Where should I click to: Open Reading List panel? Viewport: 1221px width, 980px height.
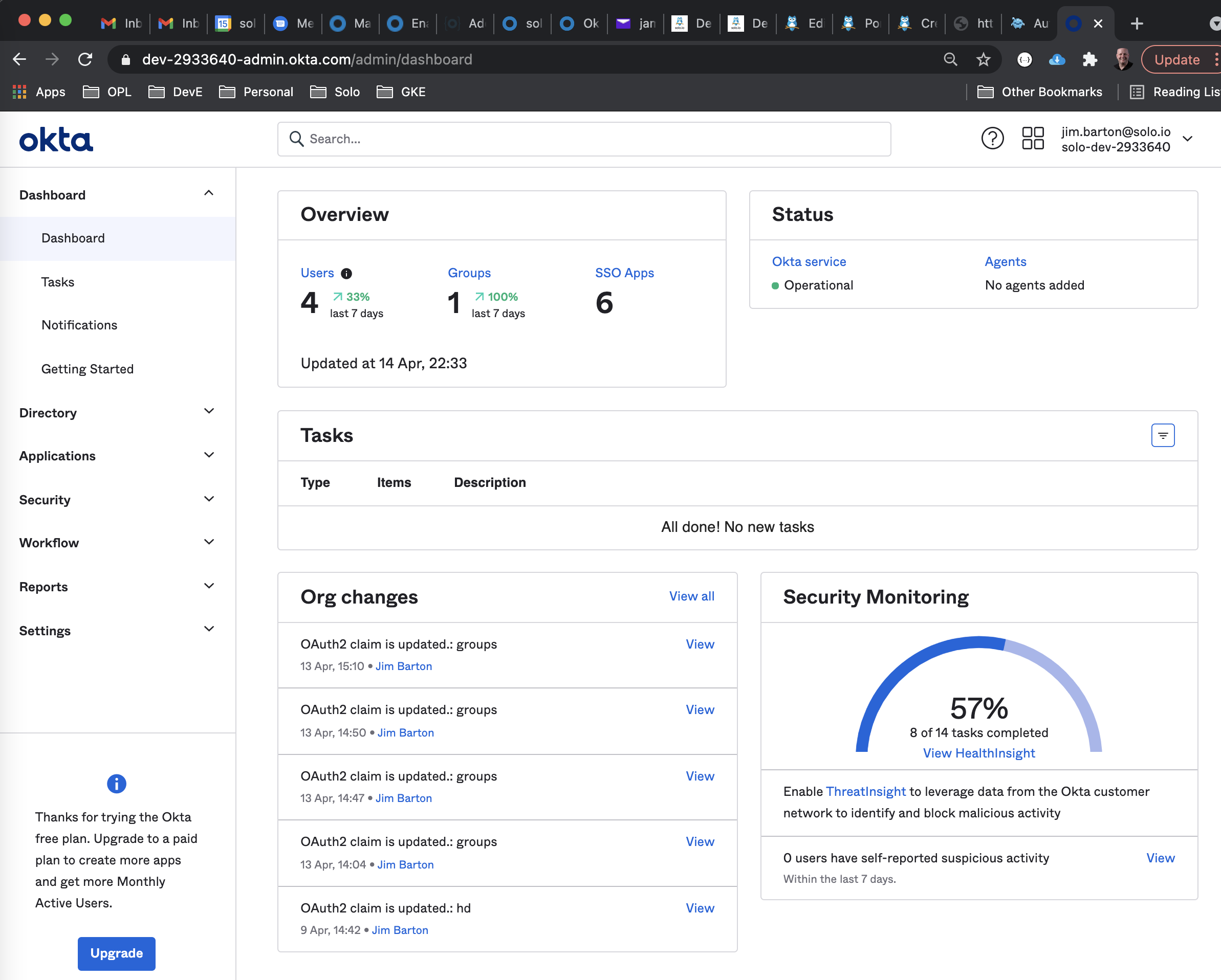pyautogui.click(x=1175, y=92)
